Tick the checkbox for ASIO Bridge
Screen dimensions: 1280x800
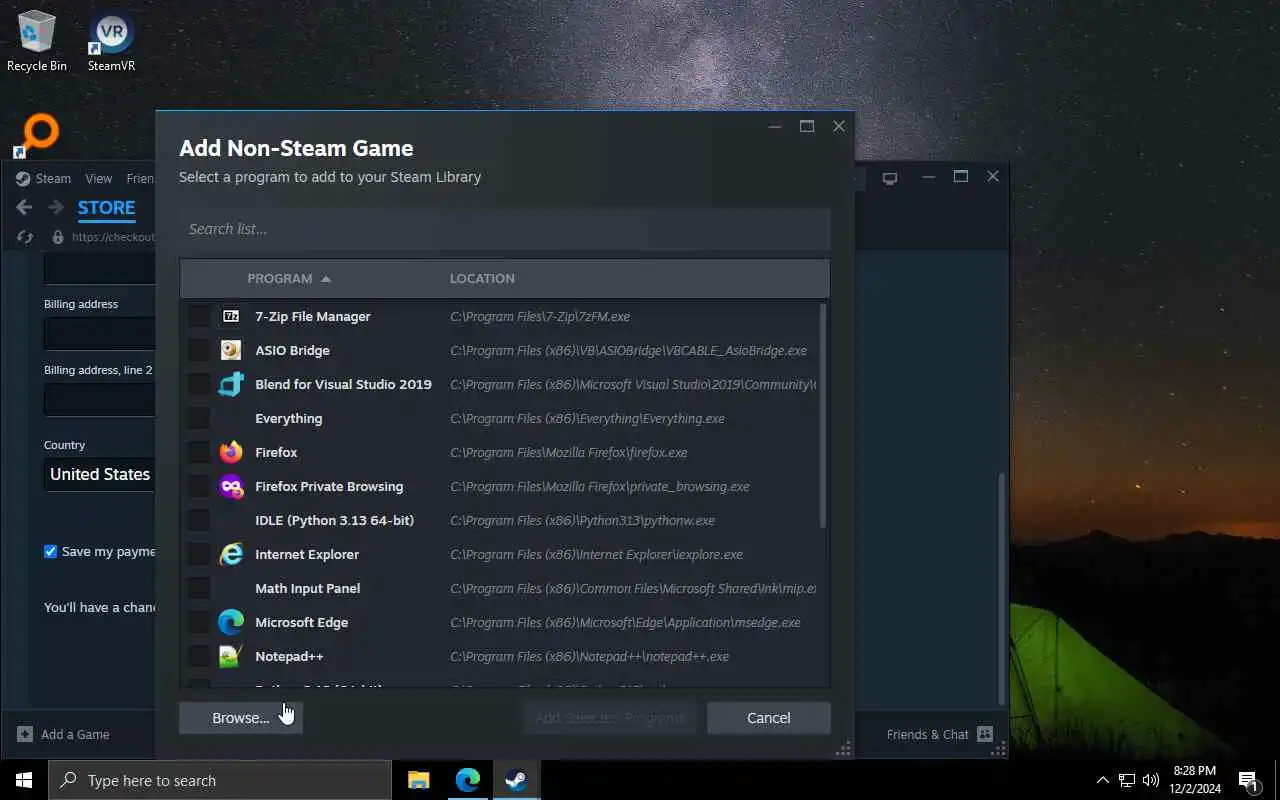click(199, 350)
